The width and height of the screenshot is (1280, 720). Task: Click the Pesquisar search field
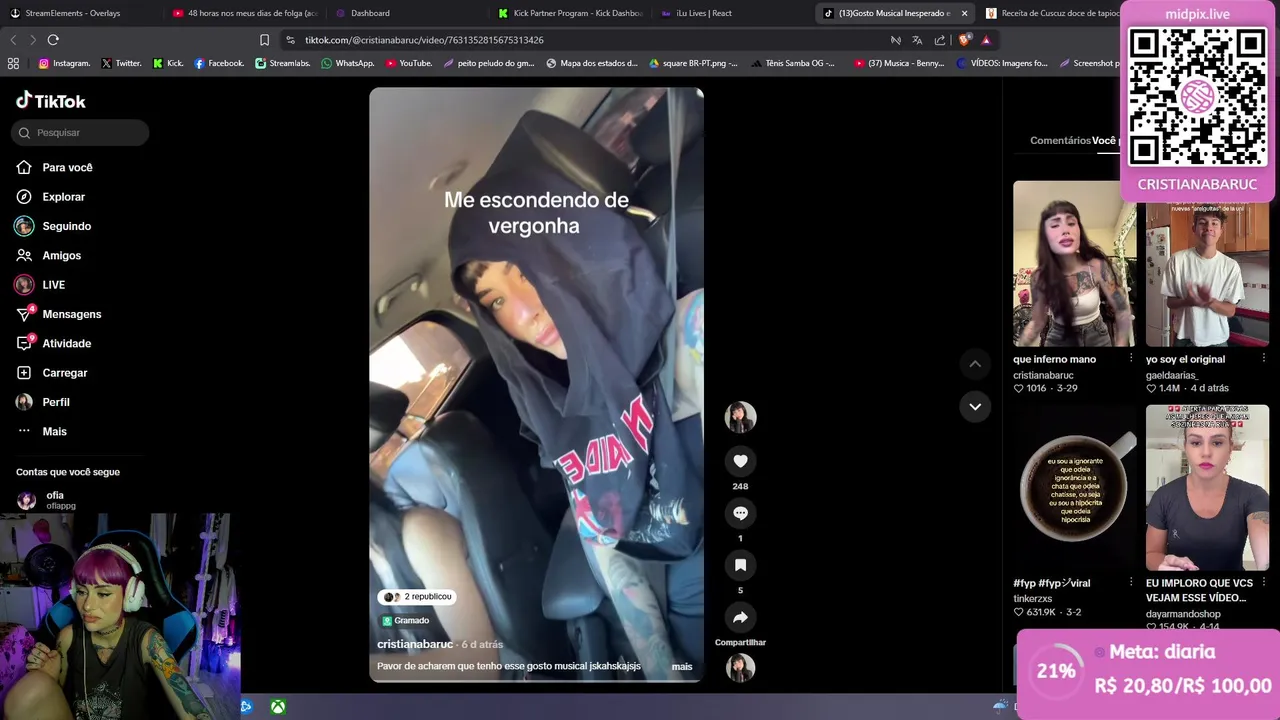coord(81,132)
